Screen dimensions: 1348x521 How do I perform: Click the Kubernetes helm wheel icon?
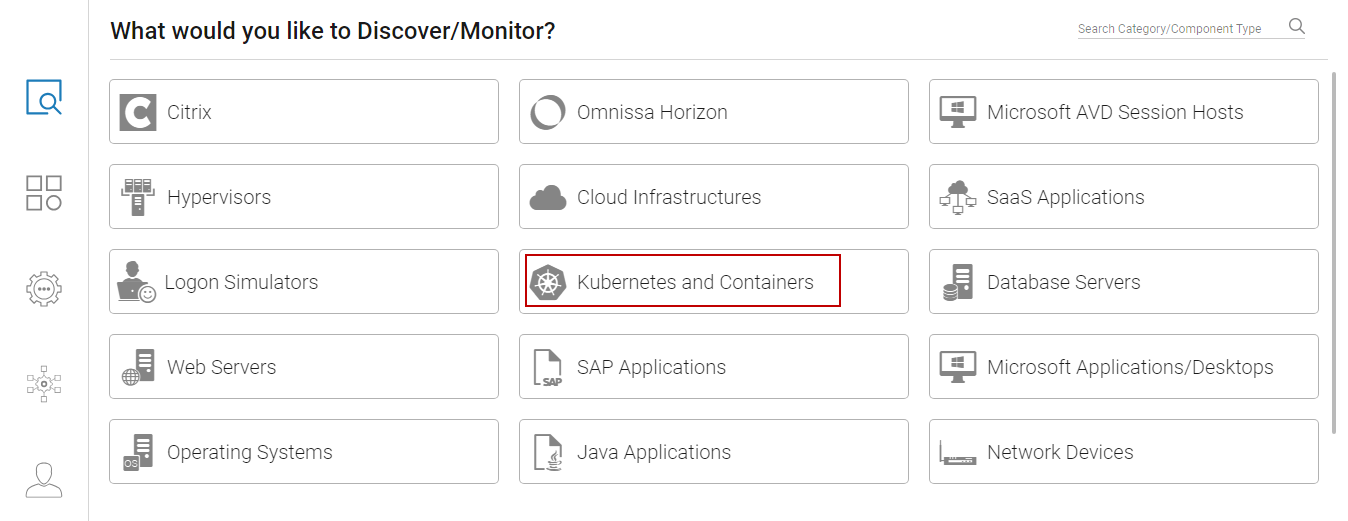tap(547, 283)
